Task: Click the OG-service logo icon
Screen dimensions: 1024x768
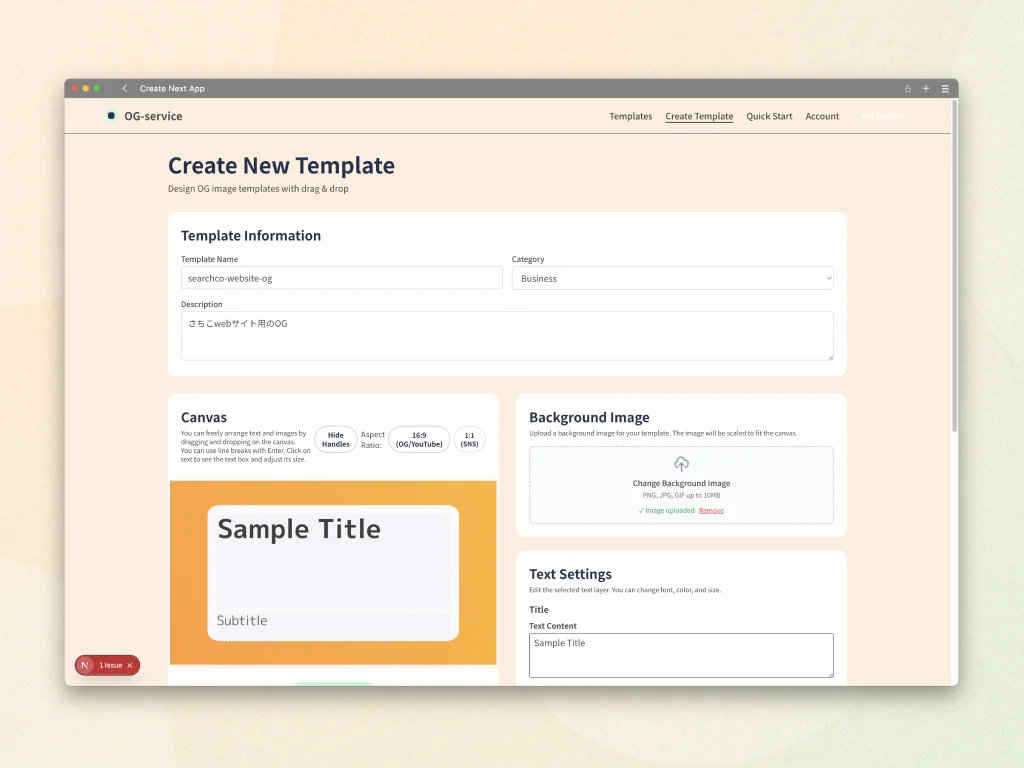Action: coord(111,116)
